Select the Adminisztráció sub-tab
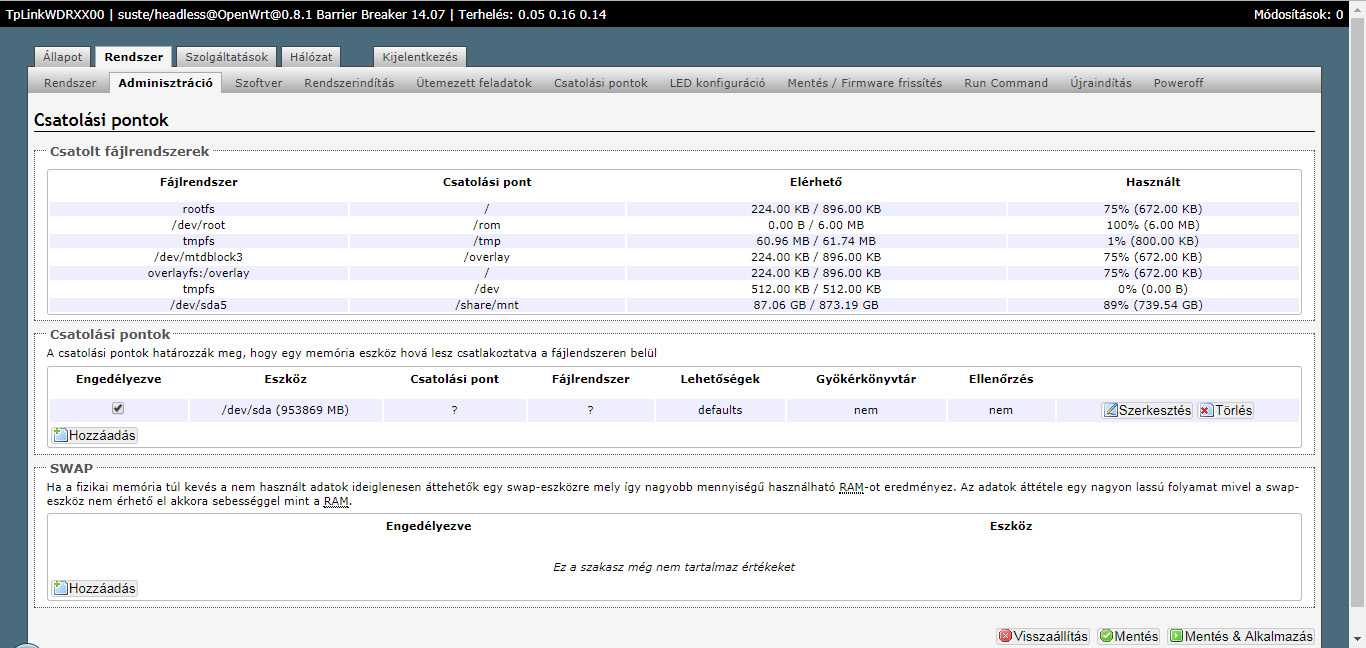The width and height of the screenshot is (1366, 648). coord(165,83)
